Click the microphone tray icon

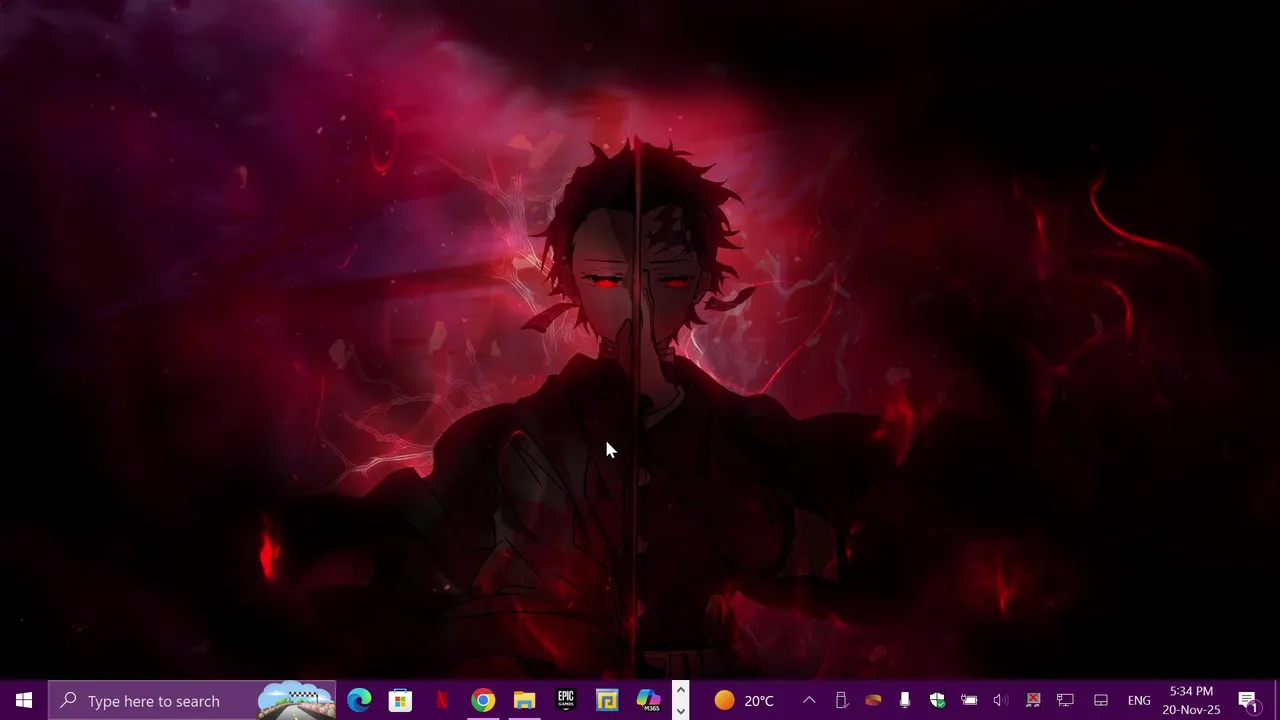905,701
